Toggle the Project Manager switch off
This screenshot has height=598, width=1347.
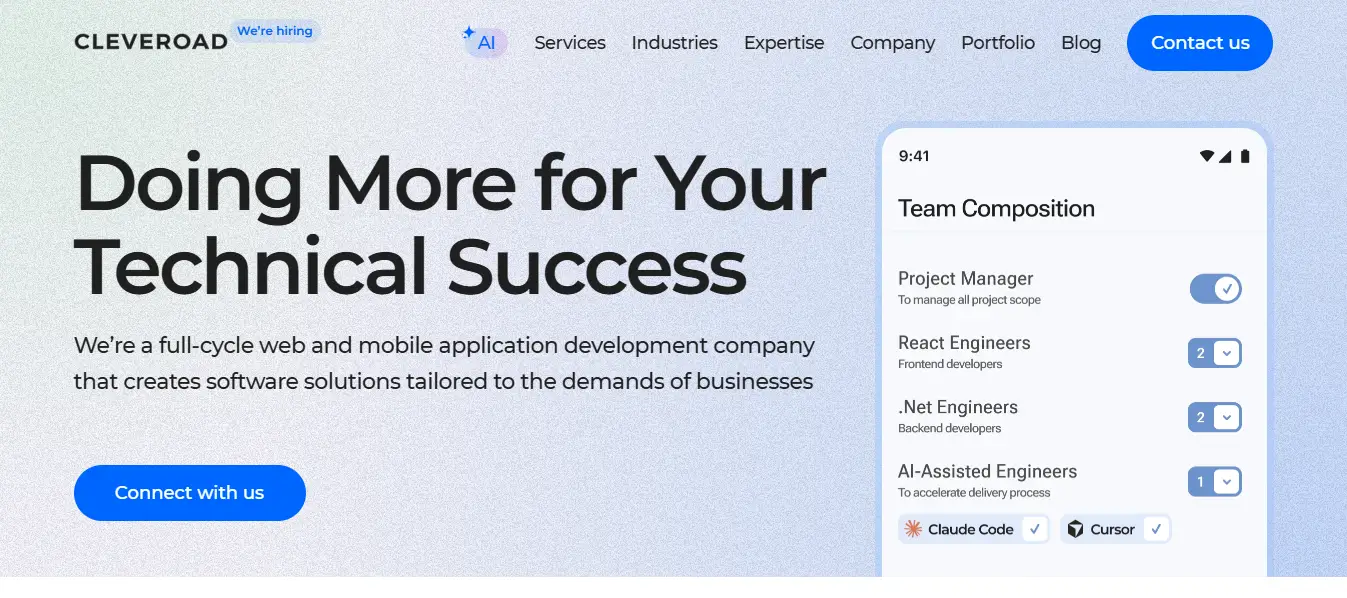(x=1215, y=289)
